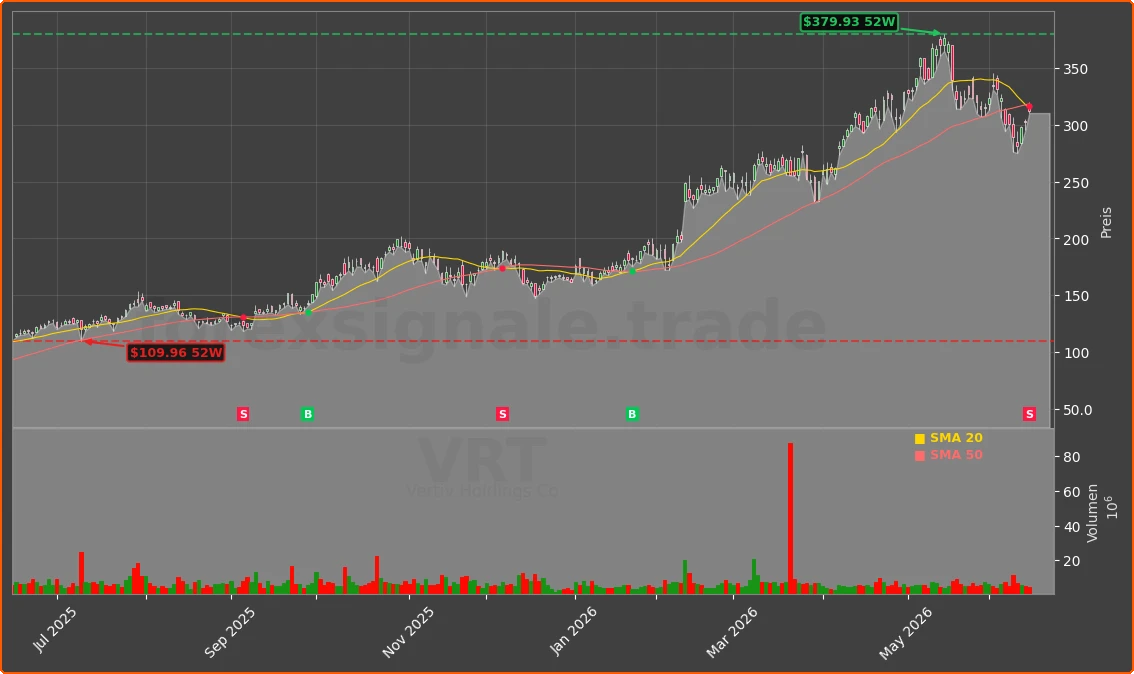Click the 50.0 price axis value
The width and height of the screenshot is (1134, 674).
pos(1078,410)
